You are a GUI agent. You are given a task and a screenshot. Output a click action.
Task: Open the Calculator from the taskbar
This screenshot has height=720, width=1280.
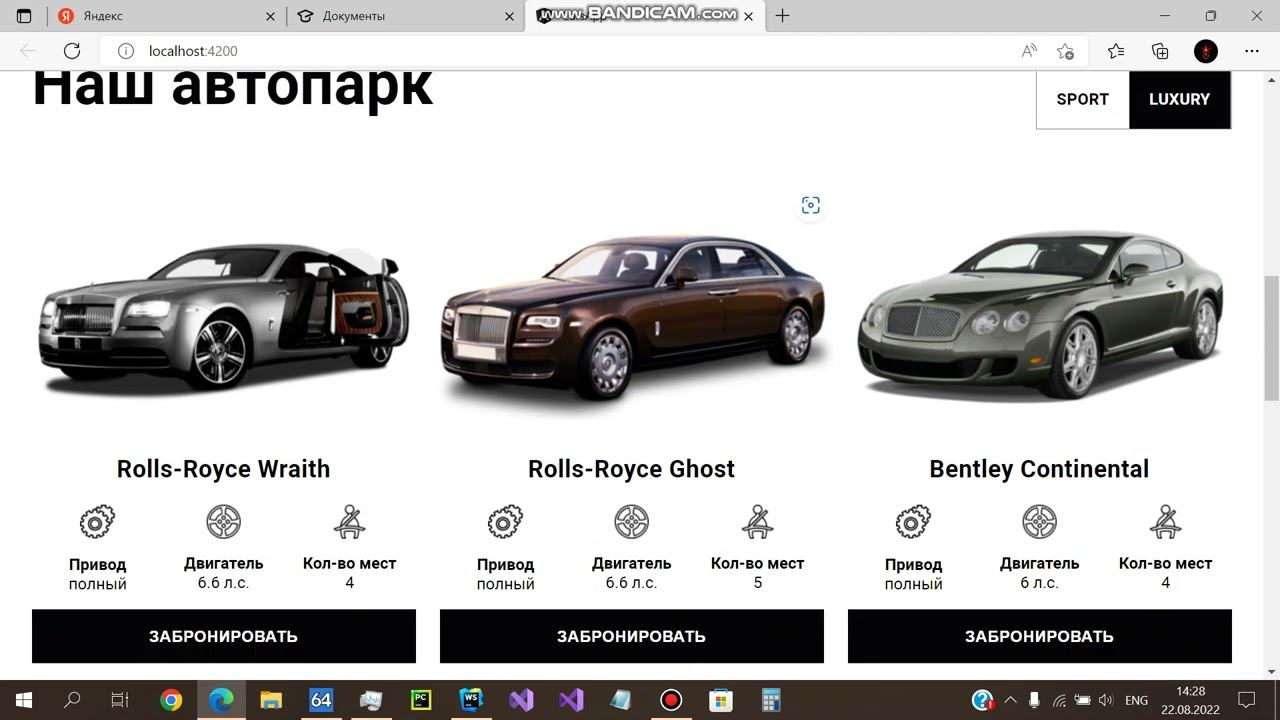770,700
